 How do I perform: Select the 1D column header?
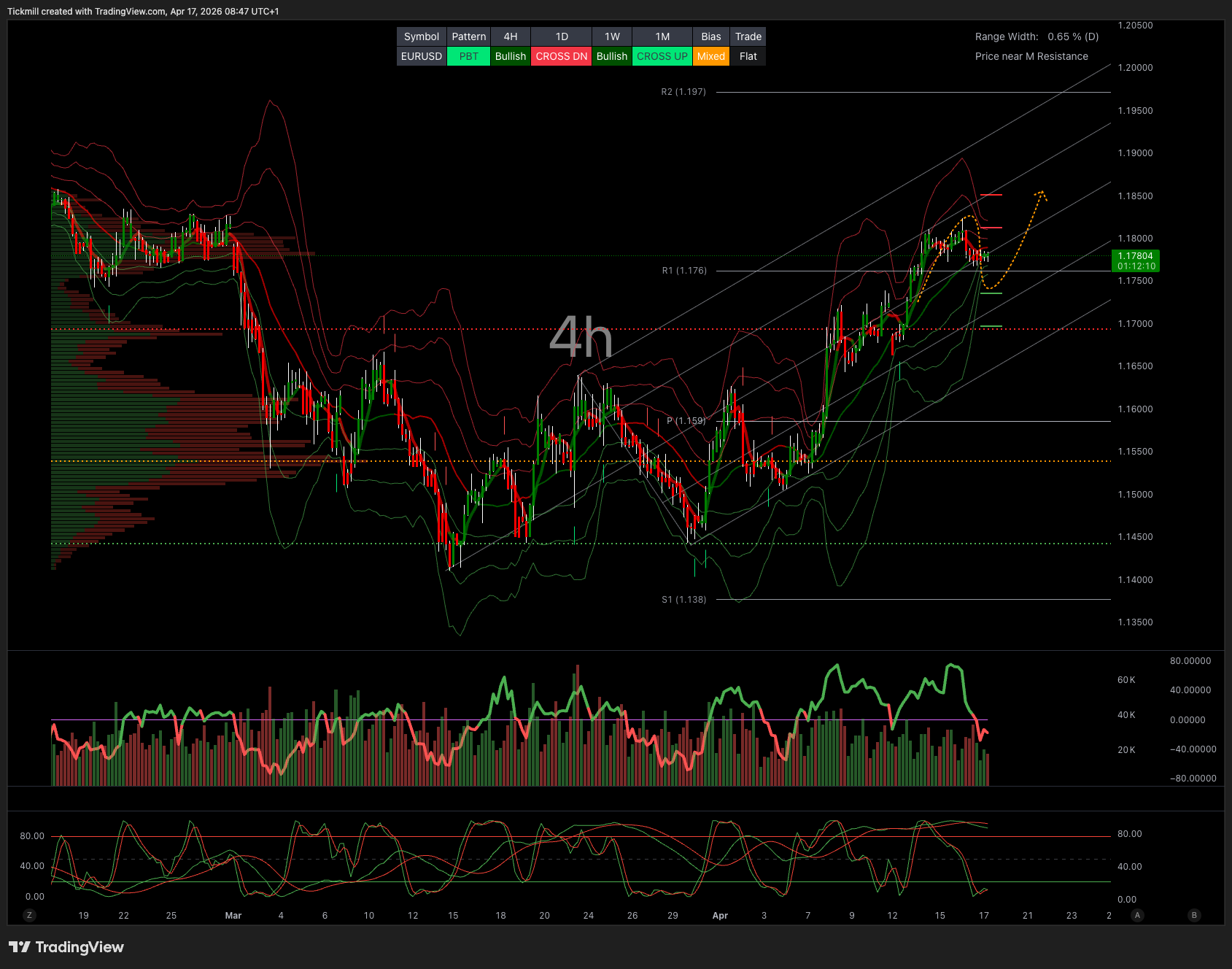point(561,36)
